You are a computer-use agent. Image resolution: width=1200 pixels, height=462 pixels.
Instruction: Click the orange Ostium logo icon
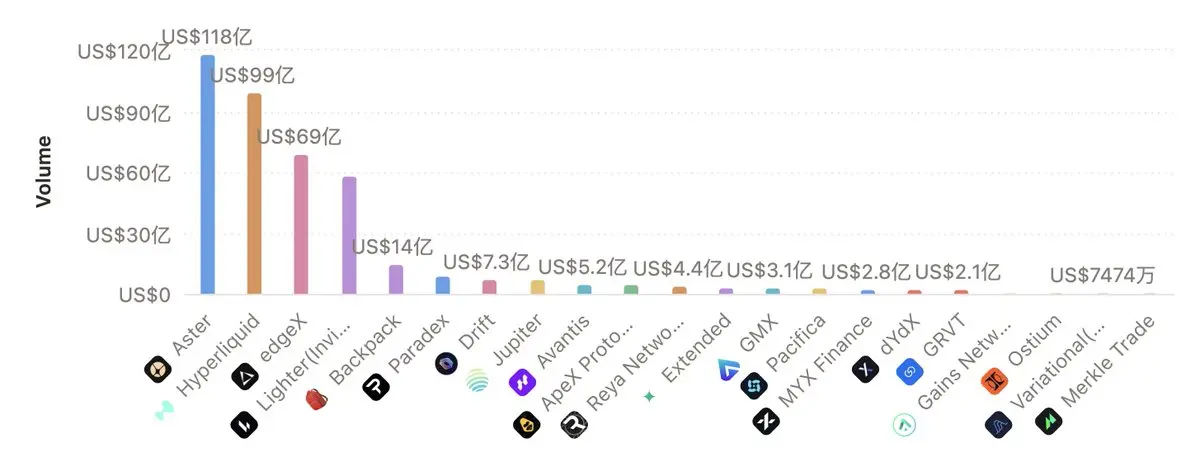994,381
